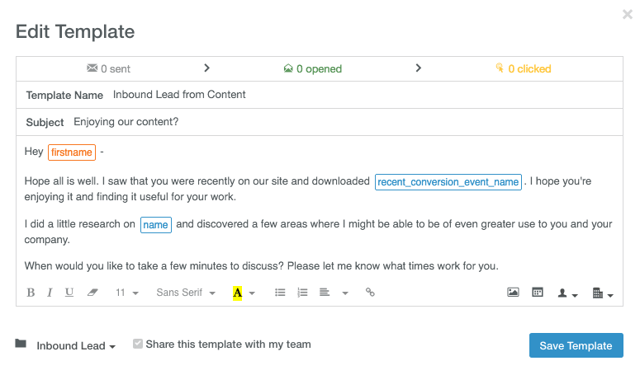Expand the text alignment options arrow
Viewport: 640px width, 375px height.
(x=345, y=293)
